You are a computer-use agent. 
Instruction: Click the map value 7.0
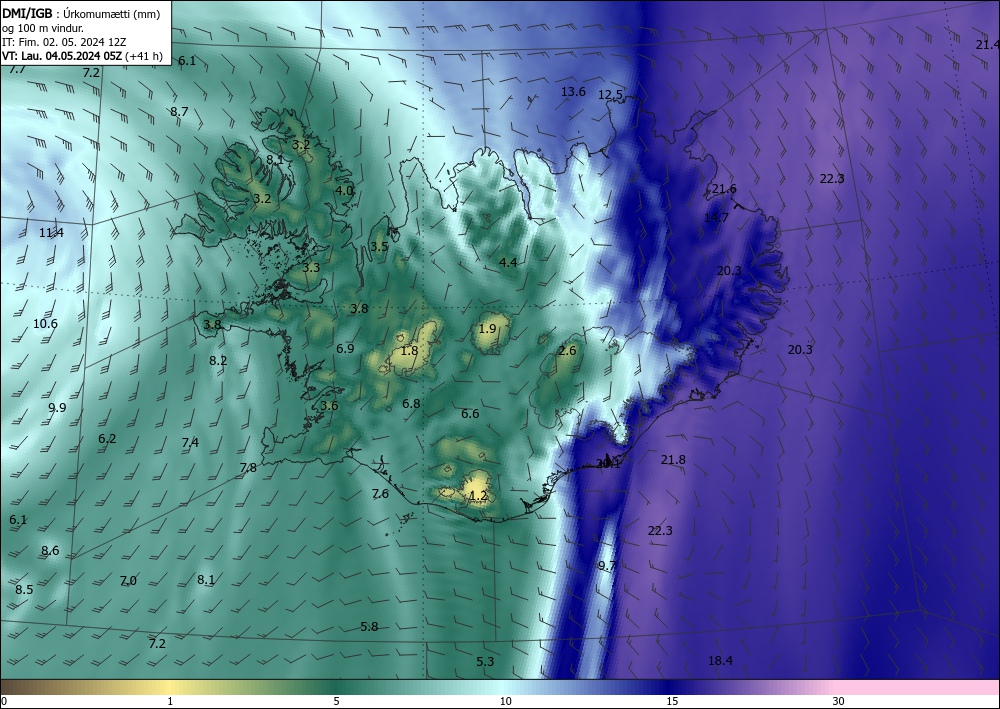(x=128, y=581)
